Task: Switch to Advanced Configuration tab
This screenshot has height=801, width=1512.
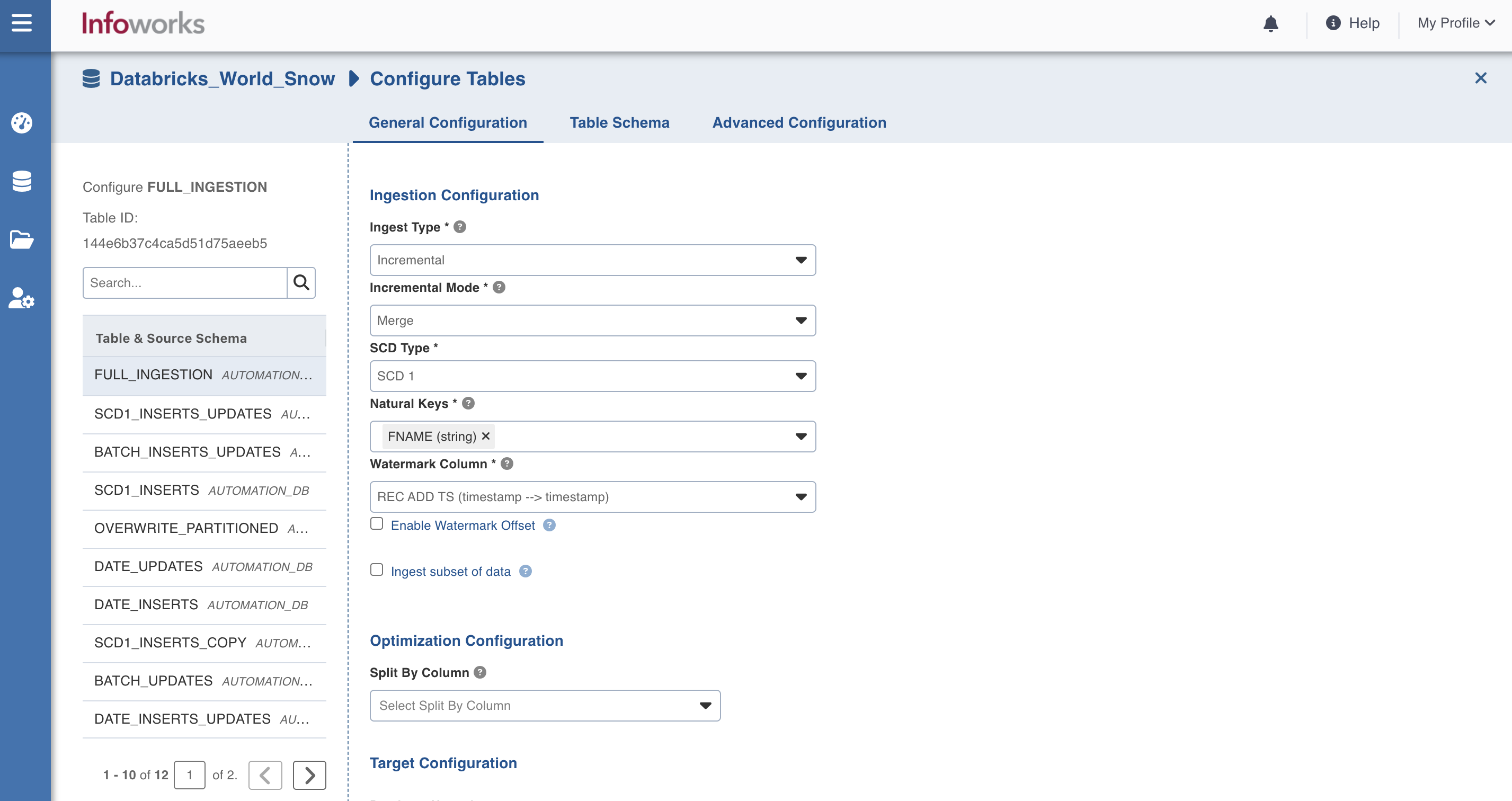Action: pyautogui.click(x=799, y=123)
